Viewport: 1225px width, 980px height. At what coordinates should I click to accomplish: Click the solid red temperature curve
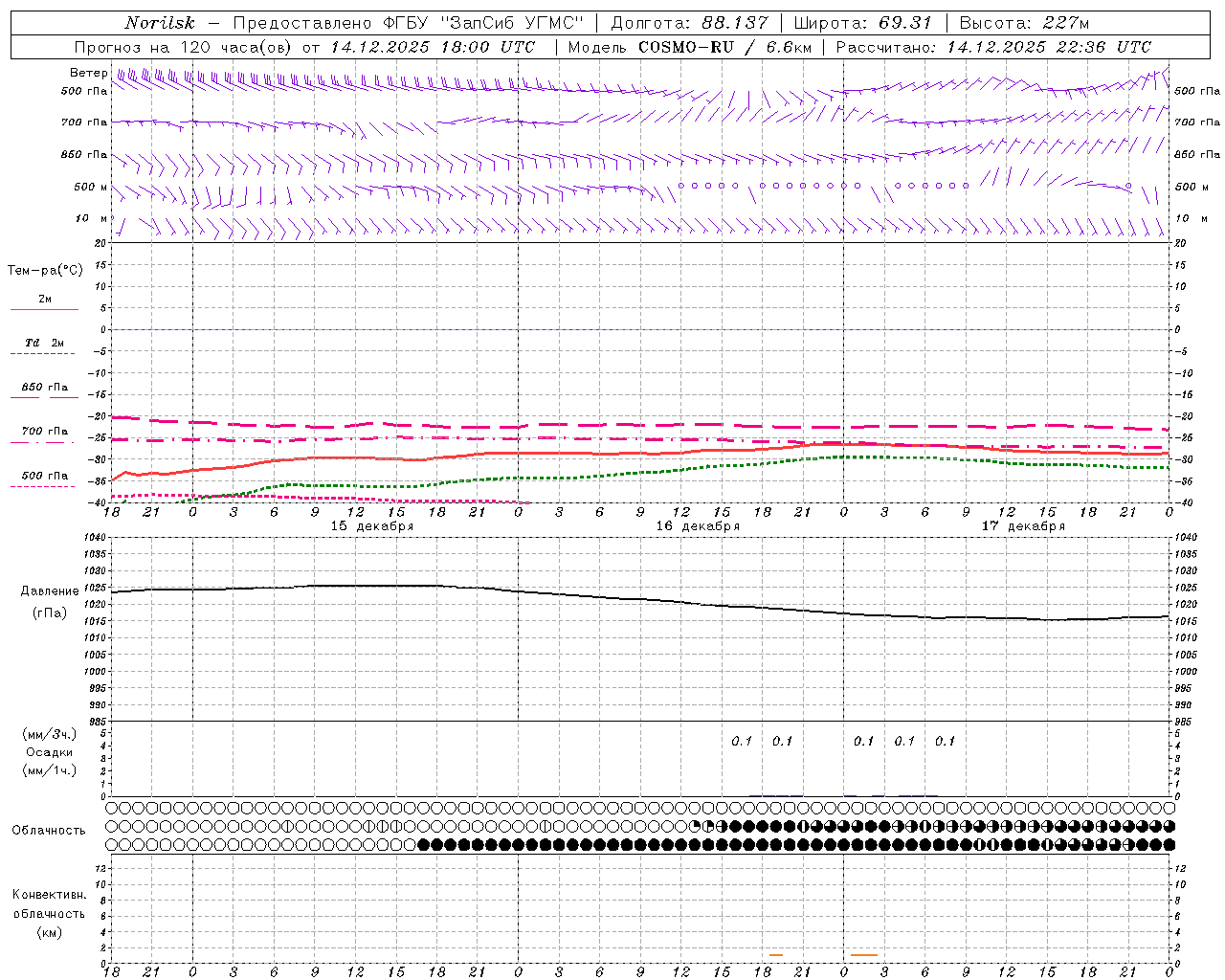641,453
